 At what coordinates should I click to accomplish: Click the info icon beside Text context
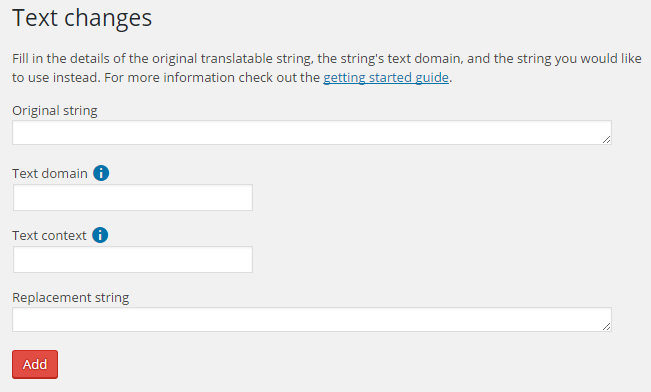tap(100, 235)
